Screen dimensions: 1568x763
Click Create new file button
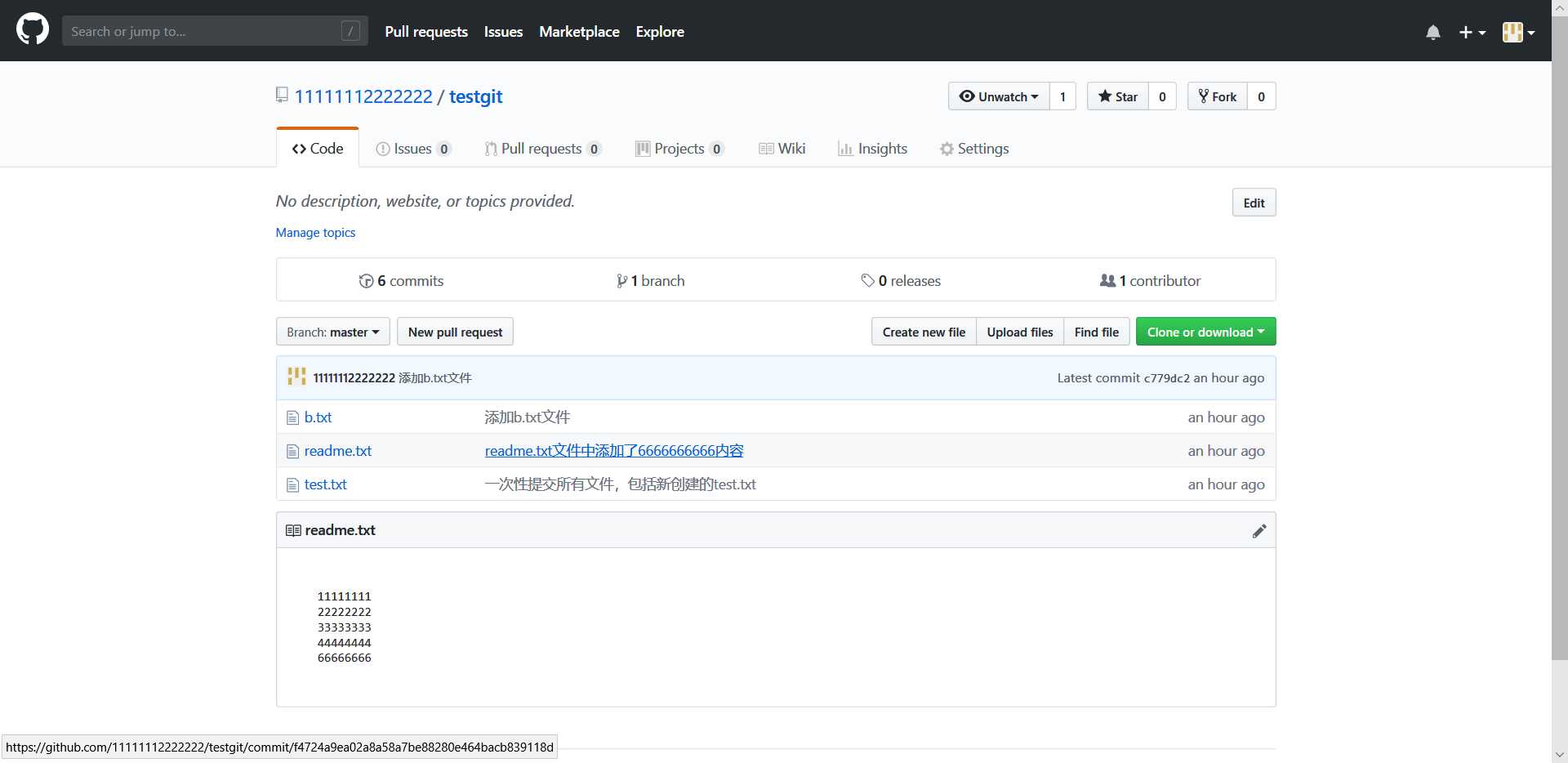coord(924,332)
